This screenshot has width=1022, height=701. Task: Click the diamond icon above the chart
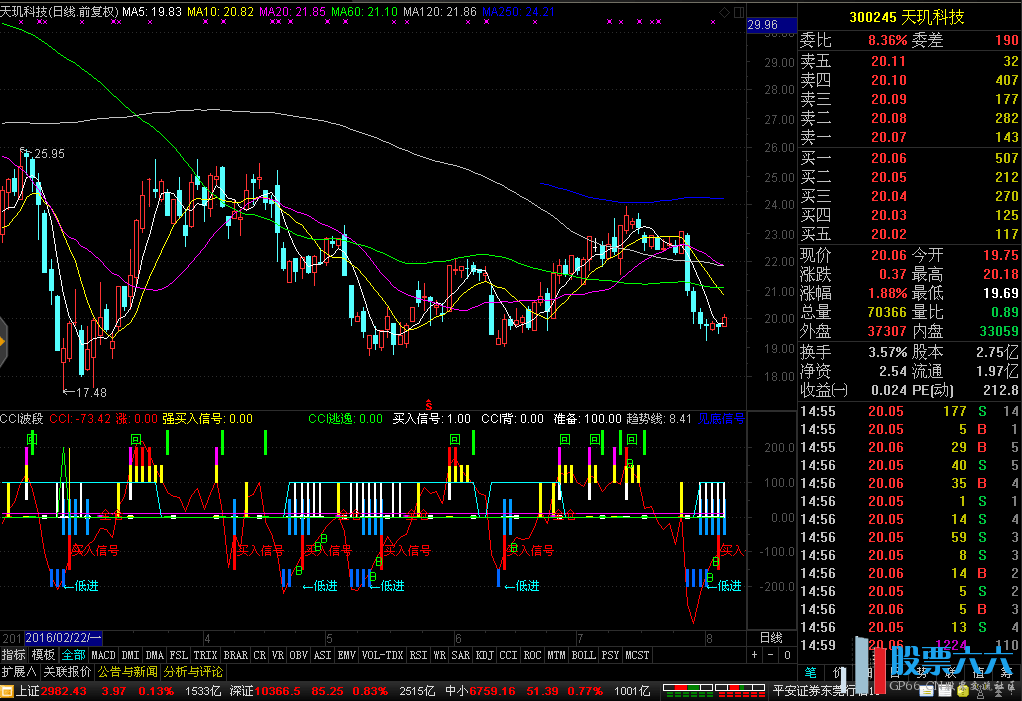pos(725,12)
